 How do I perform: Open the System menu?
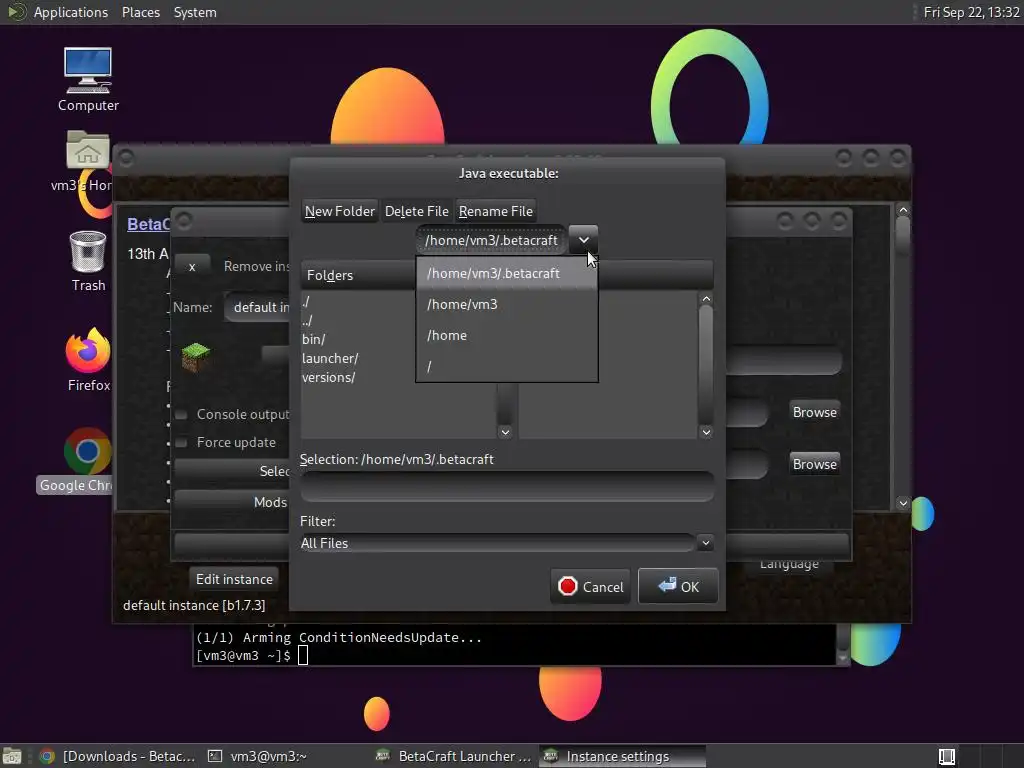click(x=195, y=12)
